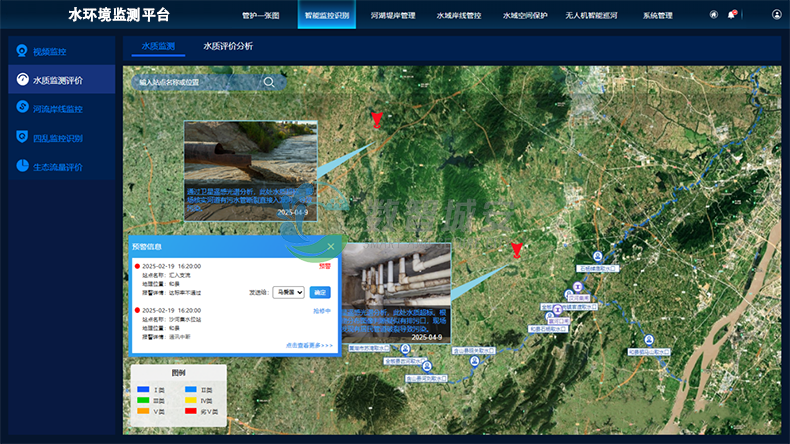
Task: Click the search magnifier icon in map search
Action: [268, 82]
